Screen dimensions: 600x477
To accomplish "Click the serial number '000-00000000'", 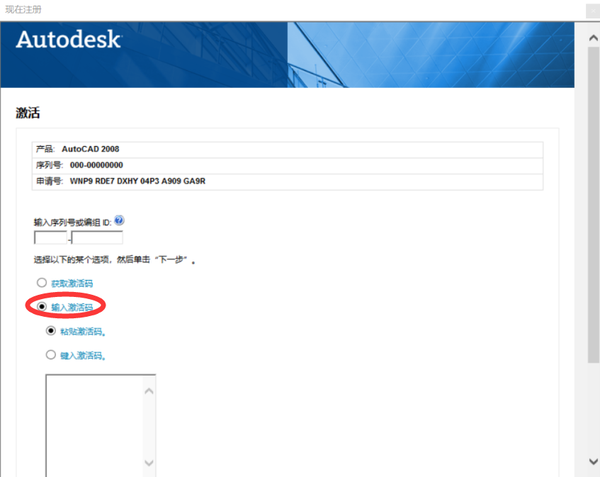I will click(96, 165).
